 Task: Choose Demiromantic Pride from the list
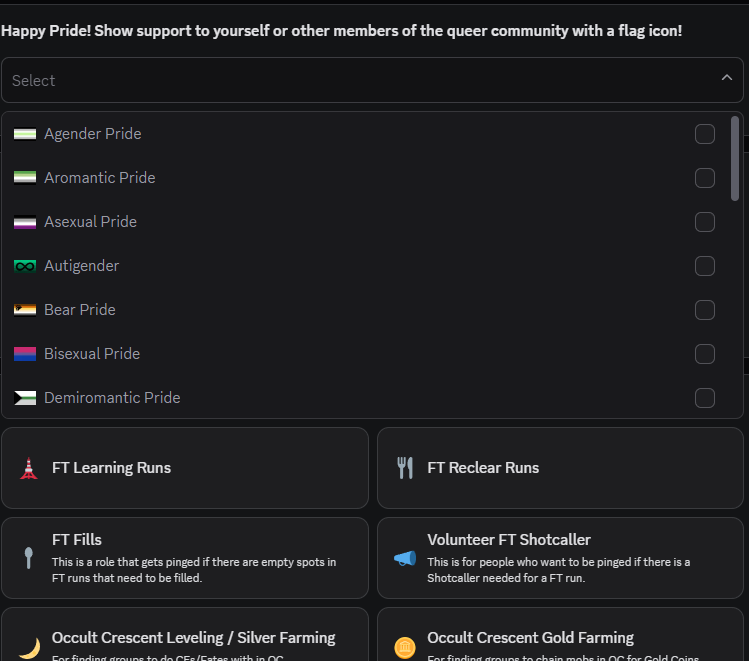[112, 398]
